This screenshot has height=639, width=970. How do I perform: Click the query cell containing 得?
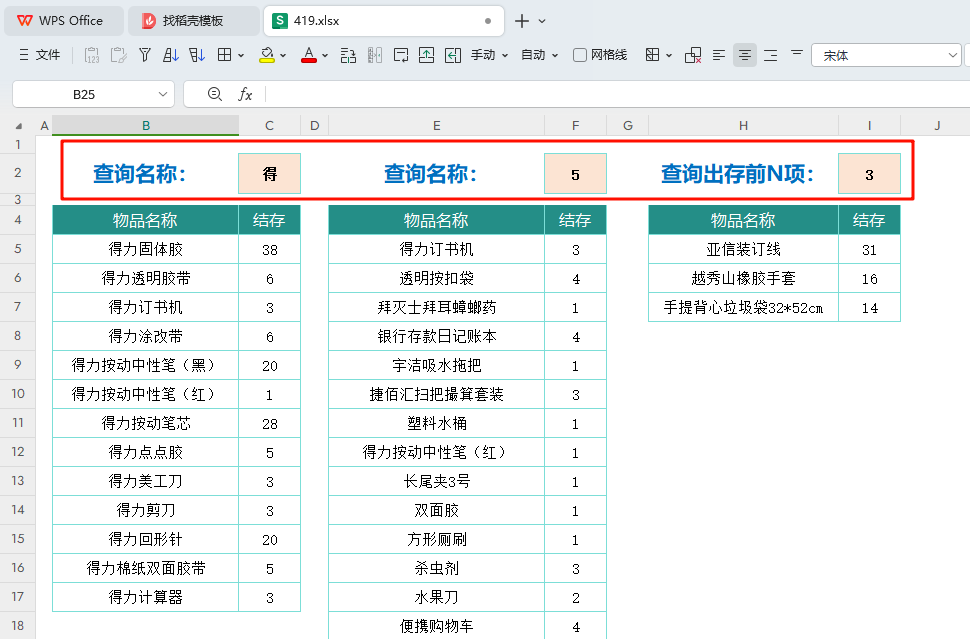click(x=269, y=174)
